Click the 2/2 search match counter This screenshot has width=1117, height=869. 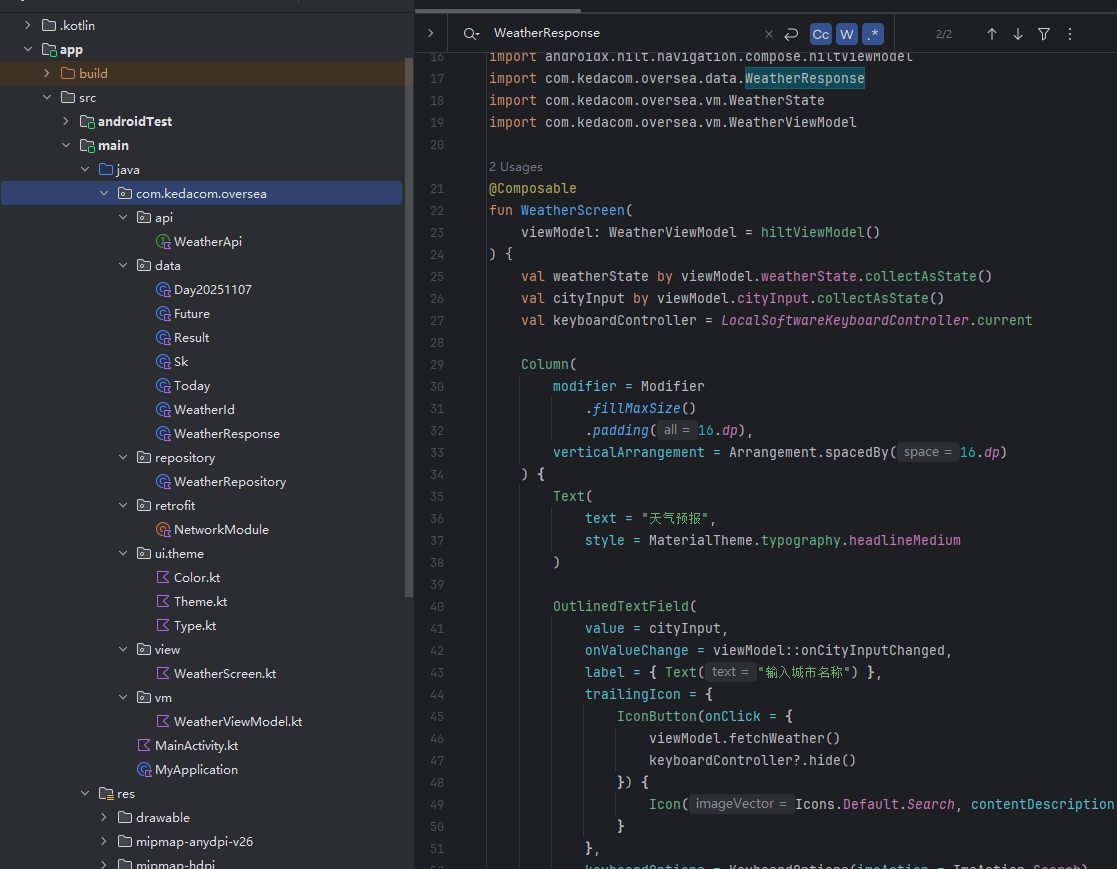(x=944, y=34)
